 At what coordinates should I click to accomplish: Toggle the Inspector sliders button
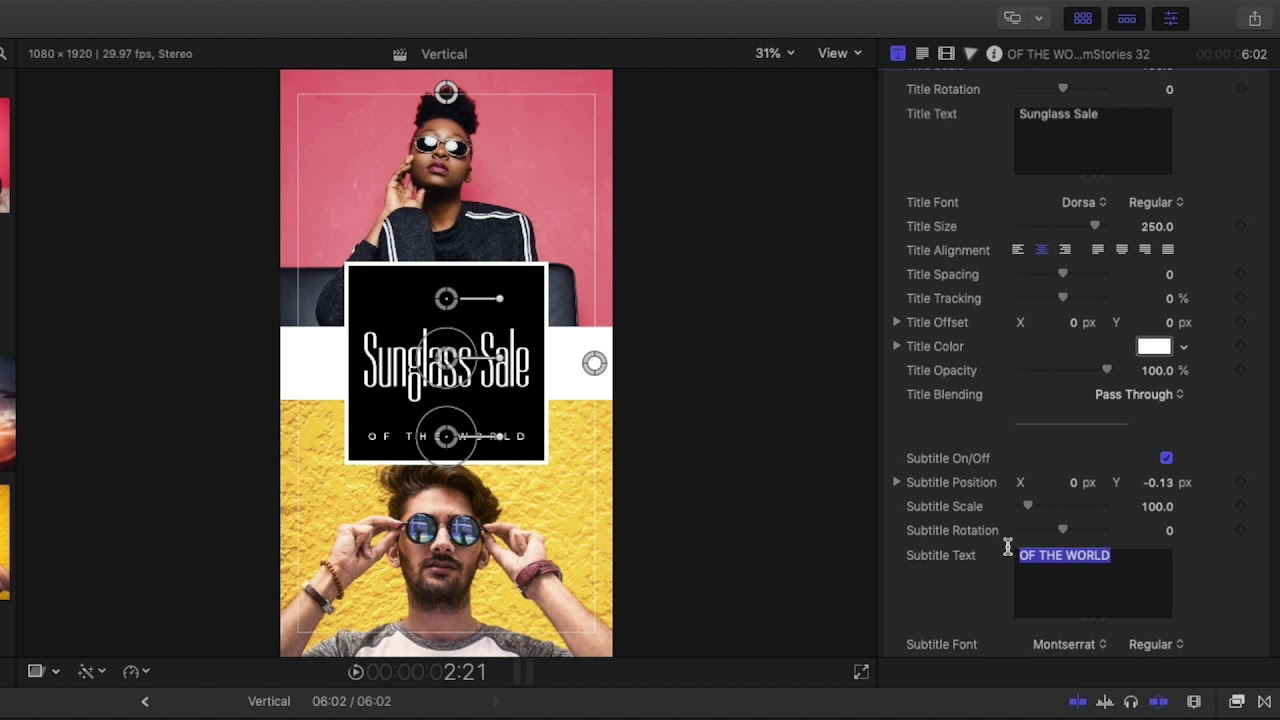(x=1171, y=18)
